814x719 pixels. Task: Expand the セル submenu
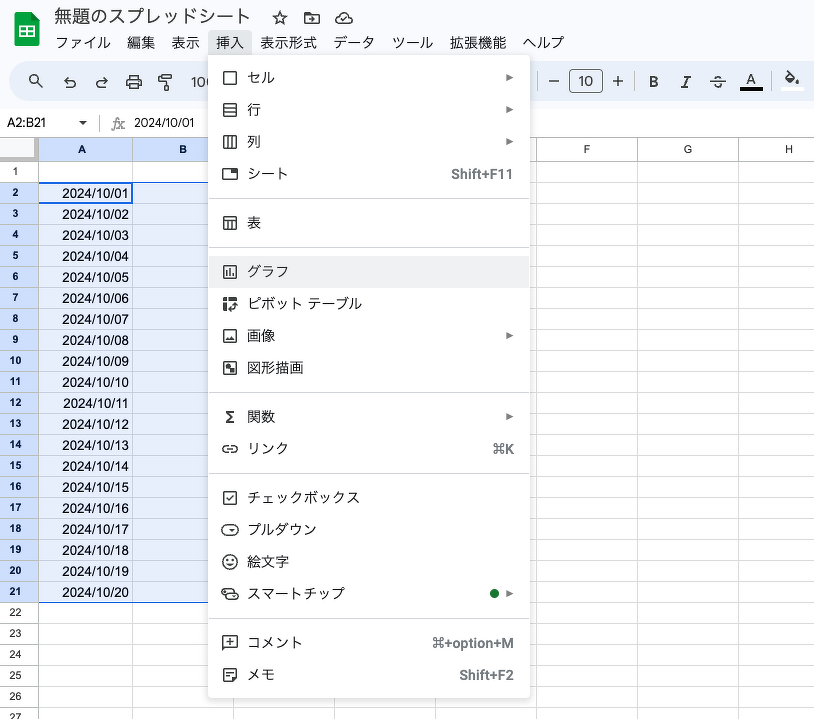(x=368, y=77)
